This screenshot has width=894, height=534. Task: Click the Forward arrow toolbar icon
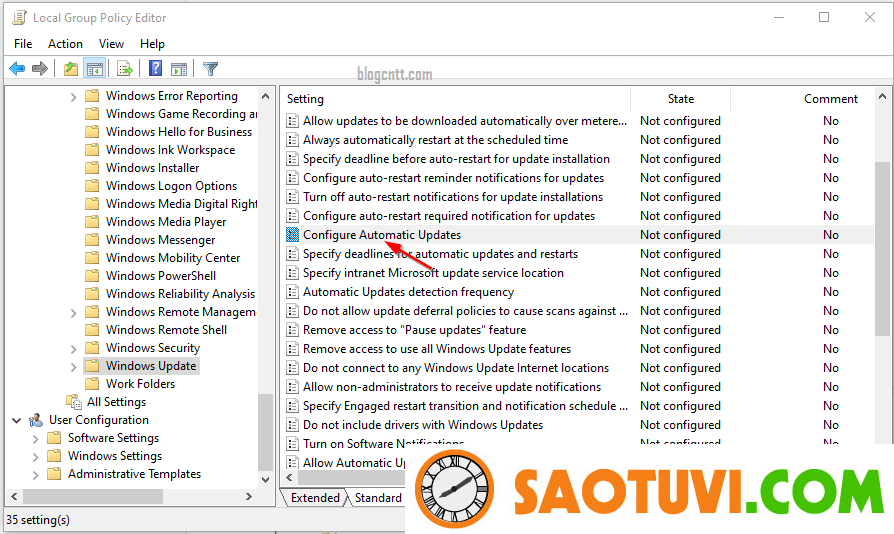40,69
